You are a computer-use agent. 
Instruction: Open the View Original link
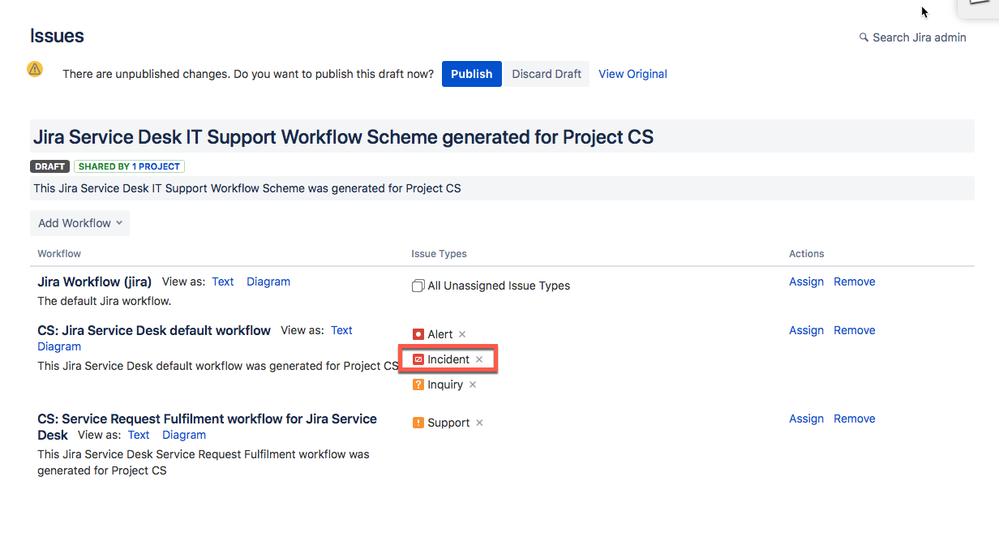coord(633,74)
